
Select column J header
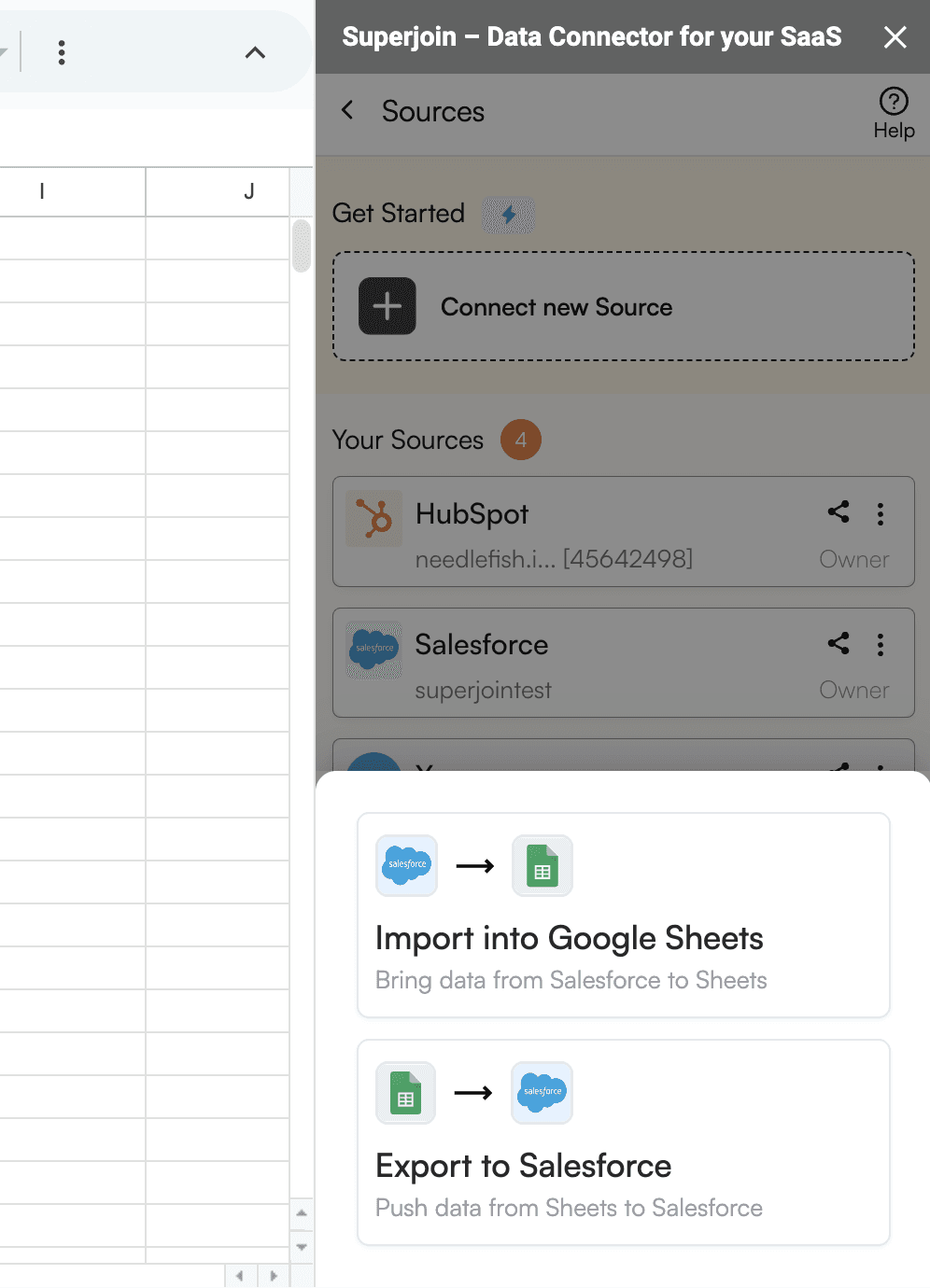218,191
